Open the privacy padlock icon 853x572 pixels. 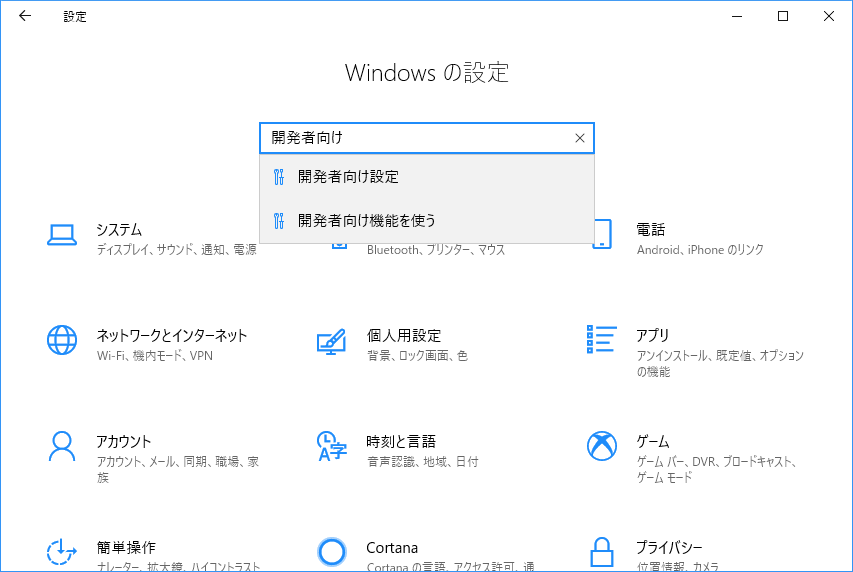[x=602, y=552]
